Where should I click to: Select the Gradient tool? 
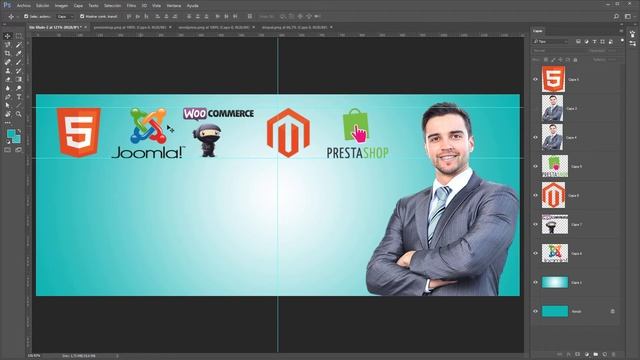point(19,79)
